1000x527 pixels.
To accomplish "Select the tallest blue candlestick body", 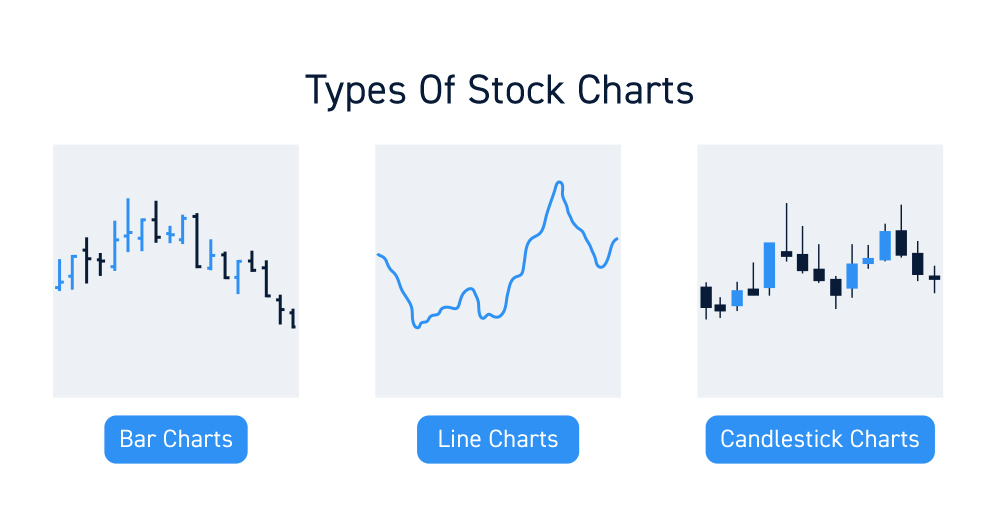I will click(769, 265).
